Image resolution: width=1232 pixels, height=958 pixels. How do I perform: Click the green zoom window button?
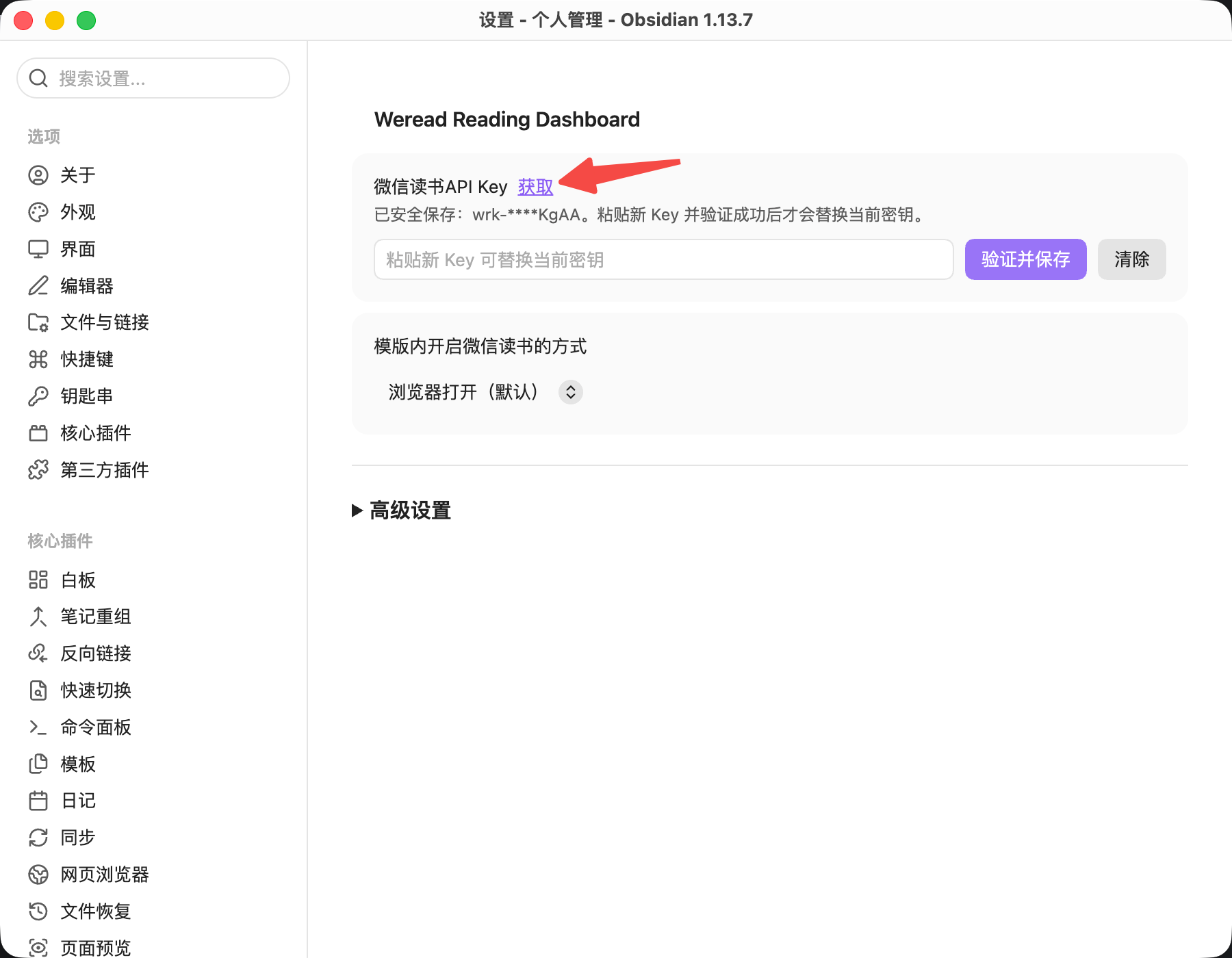click(x=86, y=21)
